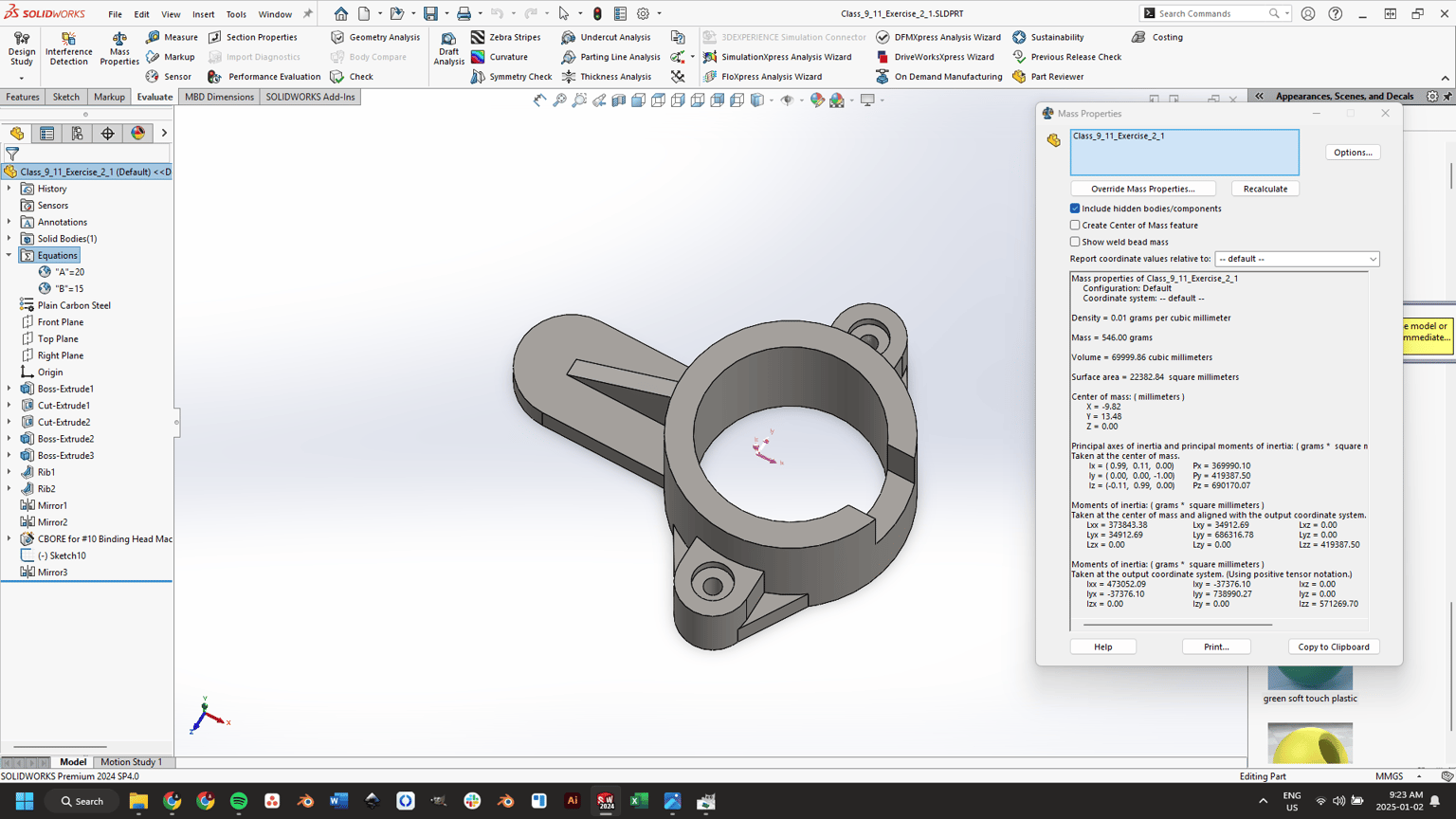
Task: Switch to Motion Study 1 tab
Action: coord(131,762)
